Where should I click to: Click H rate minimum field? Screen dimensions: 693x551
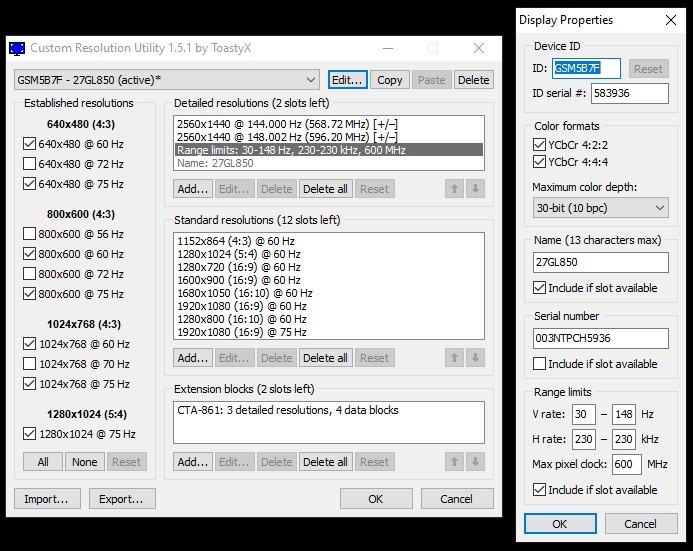[584, 439]
